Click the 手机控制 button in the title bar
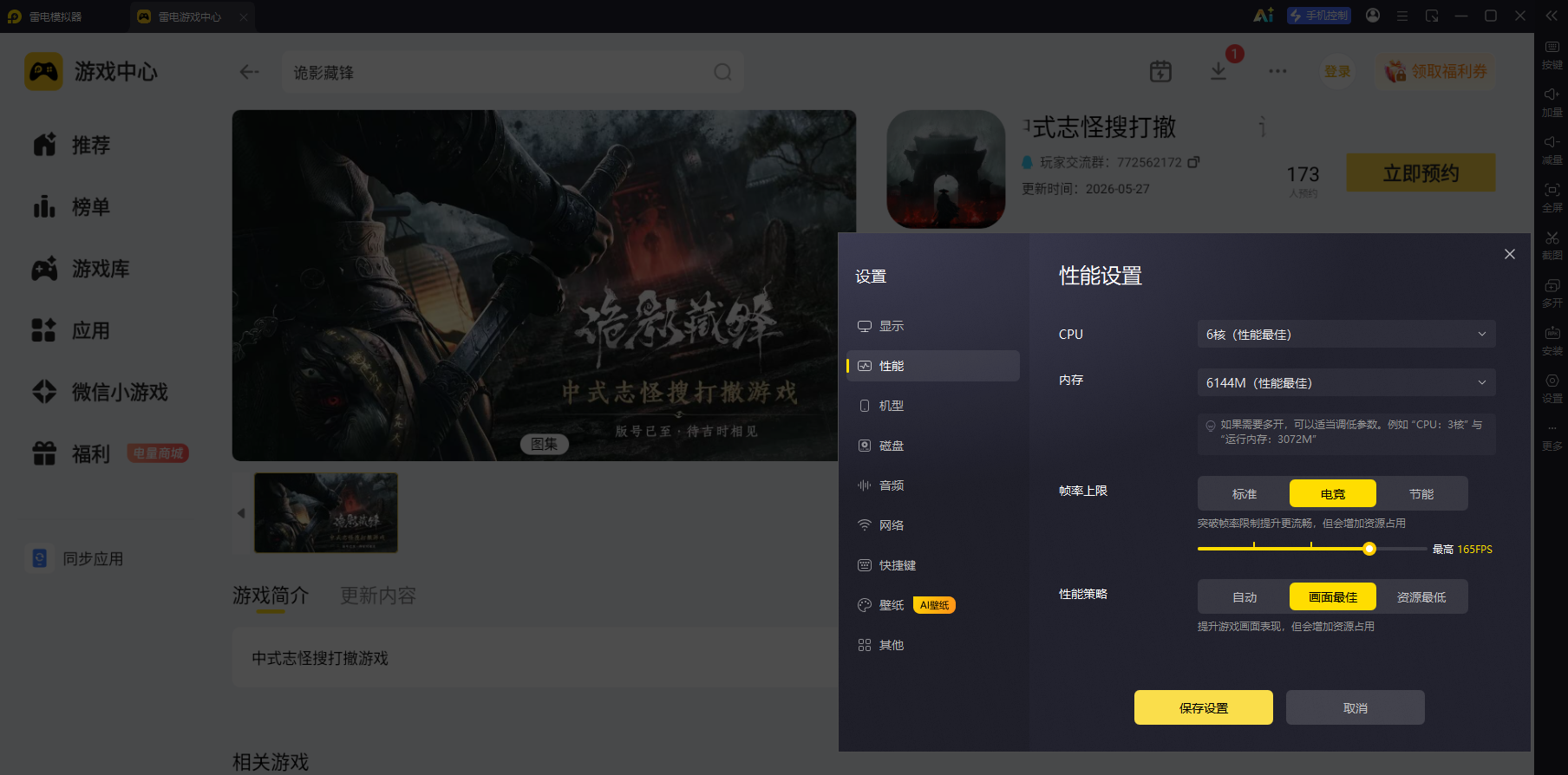The image size is (1568, 775). pyautogui.click(x=1319, y=16)
